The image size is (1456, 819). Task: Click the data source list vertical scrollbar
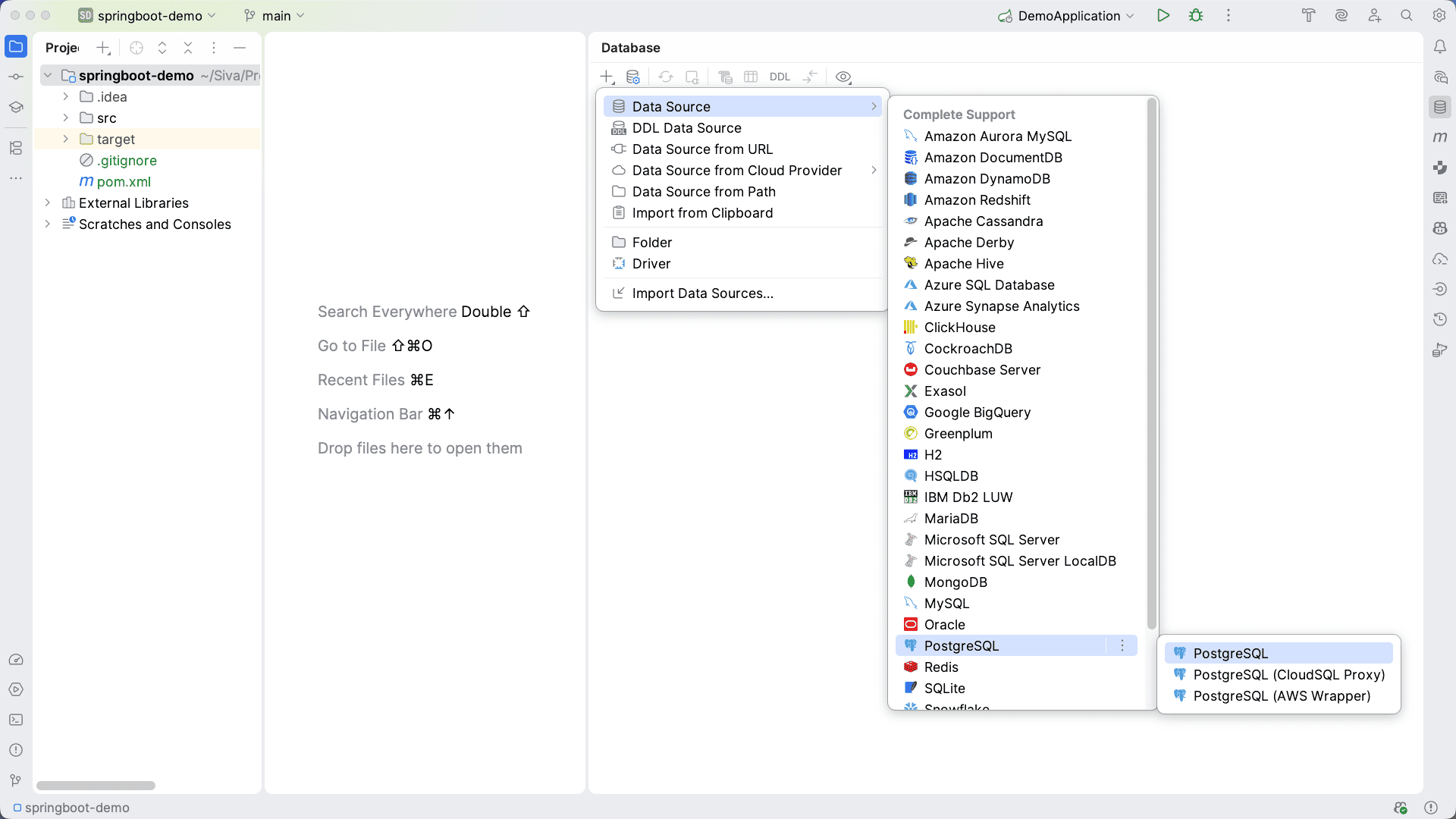(1151, 364)
